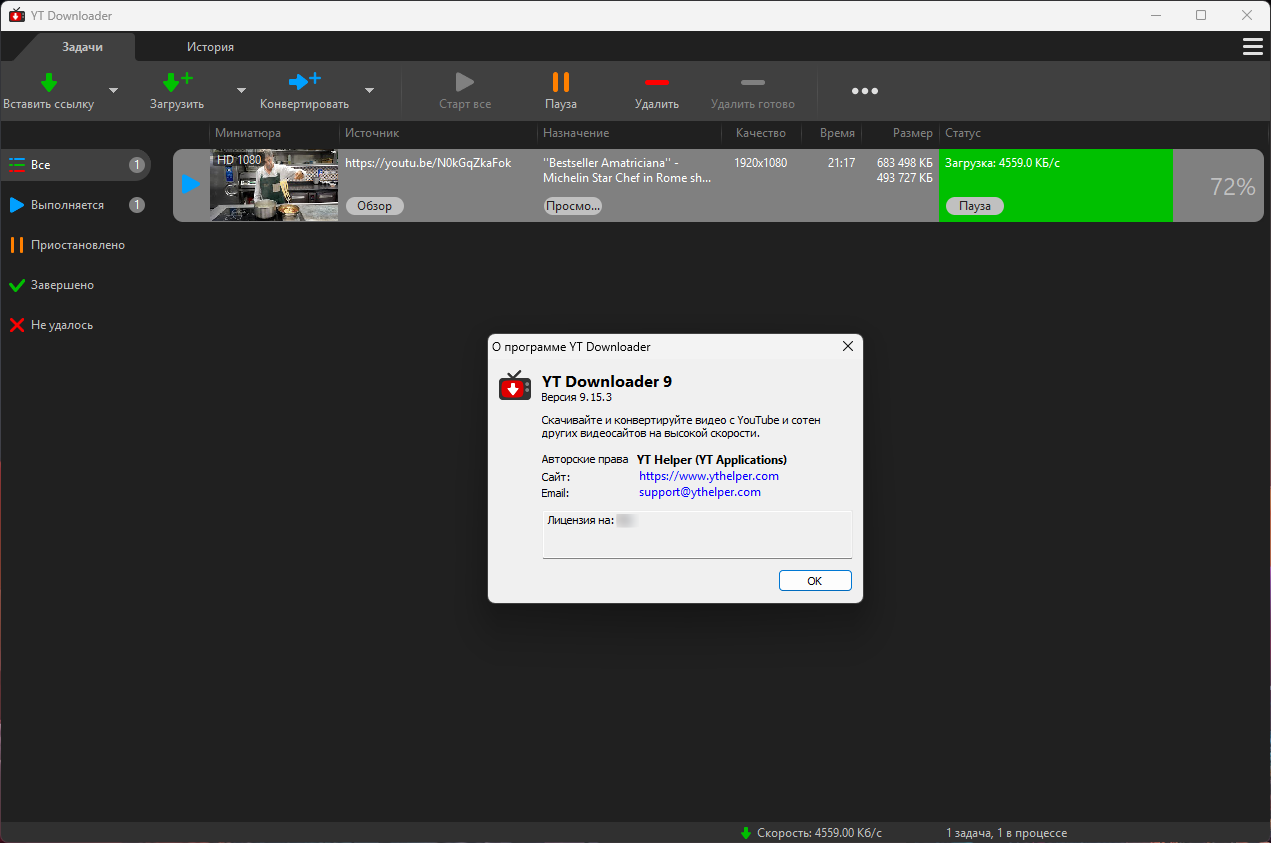1271x843 pixels.
Task: Click the Просмо... button in task row
Action: click(572, 206)
